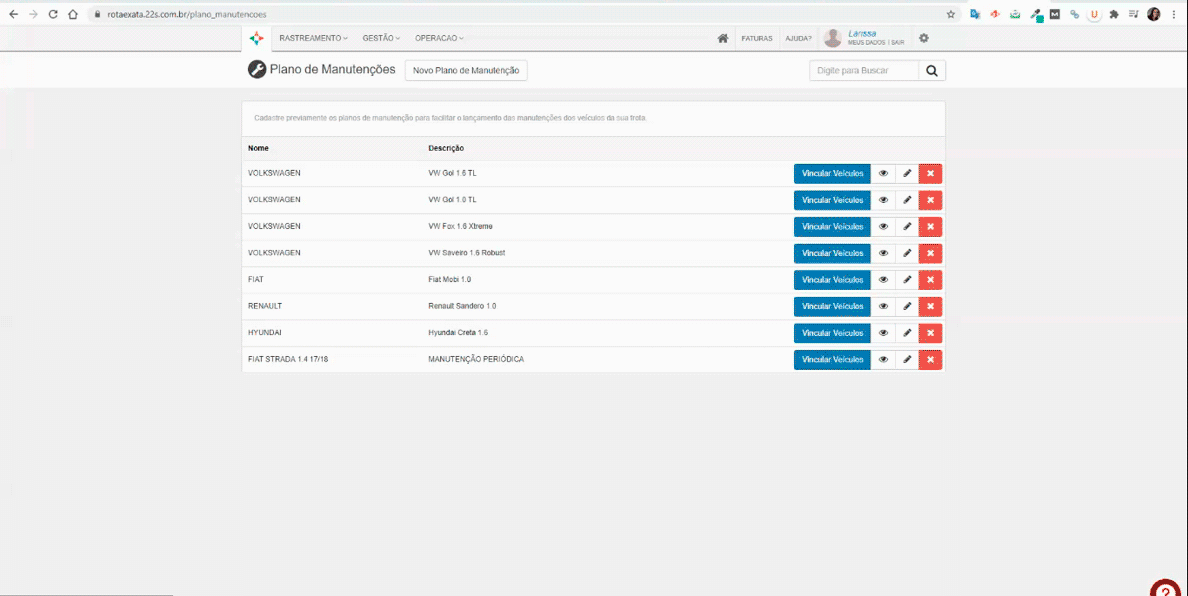This screenshot has height=596, width=1188.
Task: Click the Nome column header
Action: (x=258, y=148)
